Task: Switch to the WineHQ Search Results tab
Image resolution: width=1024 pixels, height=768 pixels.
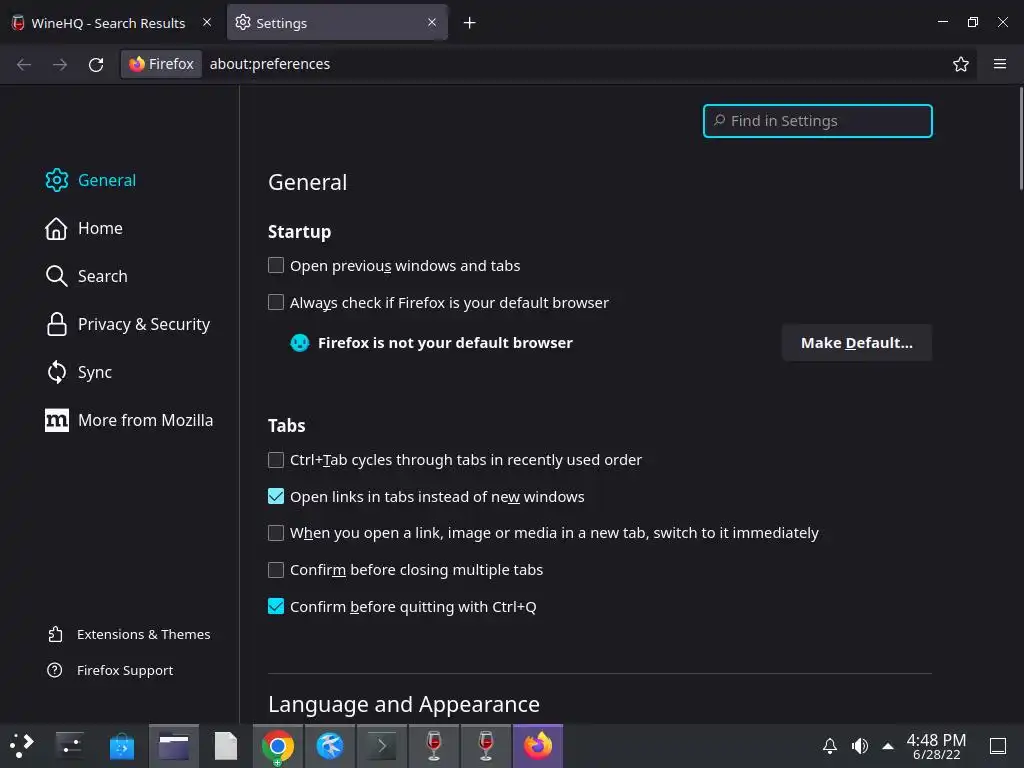Action: point(108,23)
